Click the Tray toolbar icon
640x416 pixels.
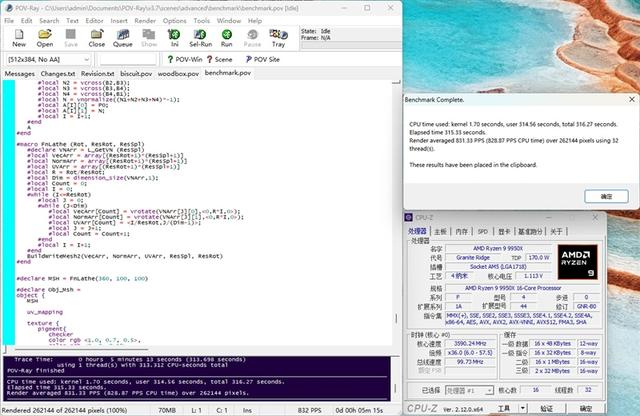(278, 38)
